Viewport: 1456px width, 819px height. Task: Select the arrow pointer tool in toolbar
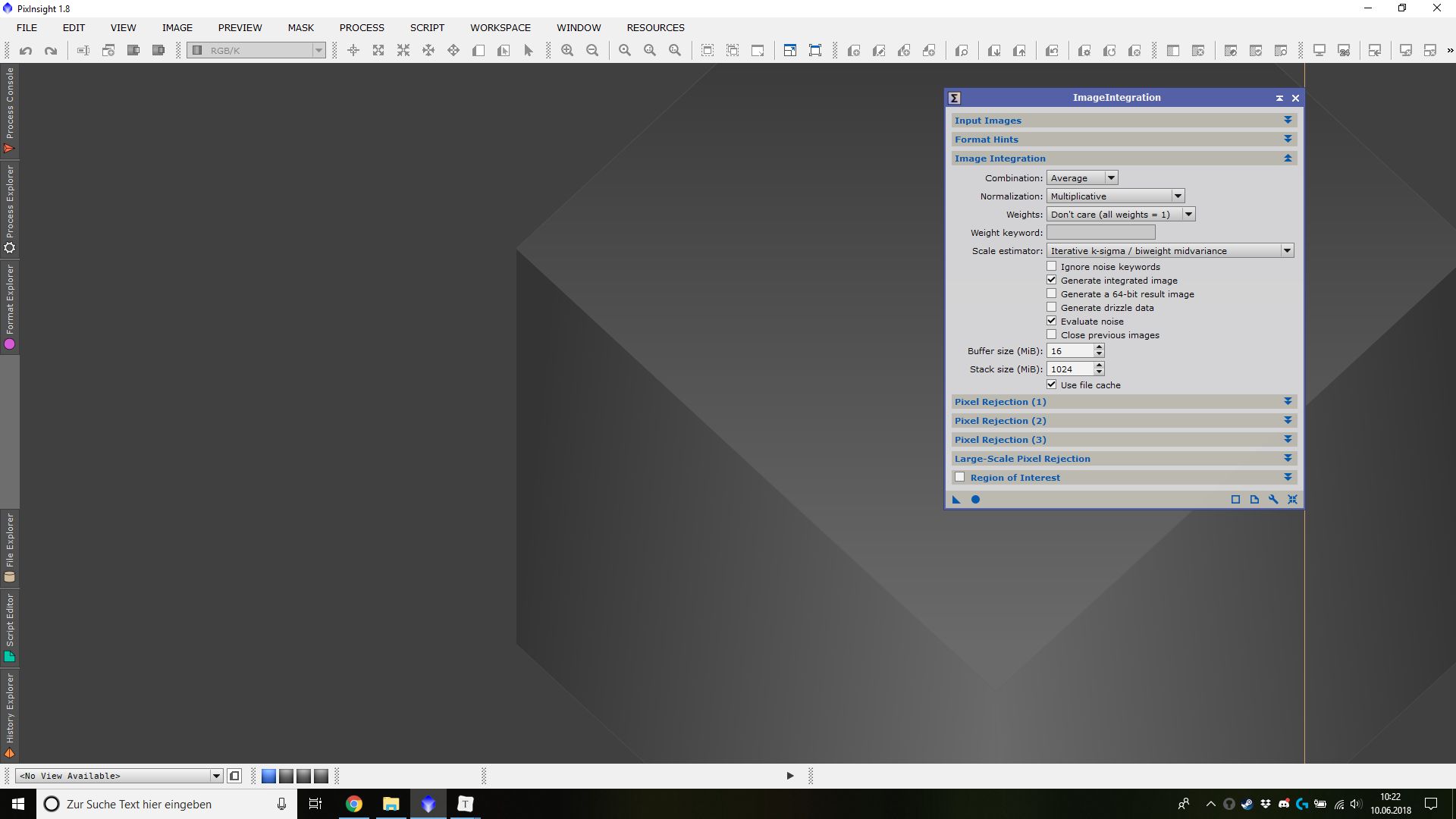(x=529, y=51)
